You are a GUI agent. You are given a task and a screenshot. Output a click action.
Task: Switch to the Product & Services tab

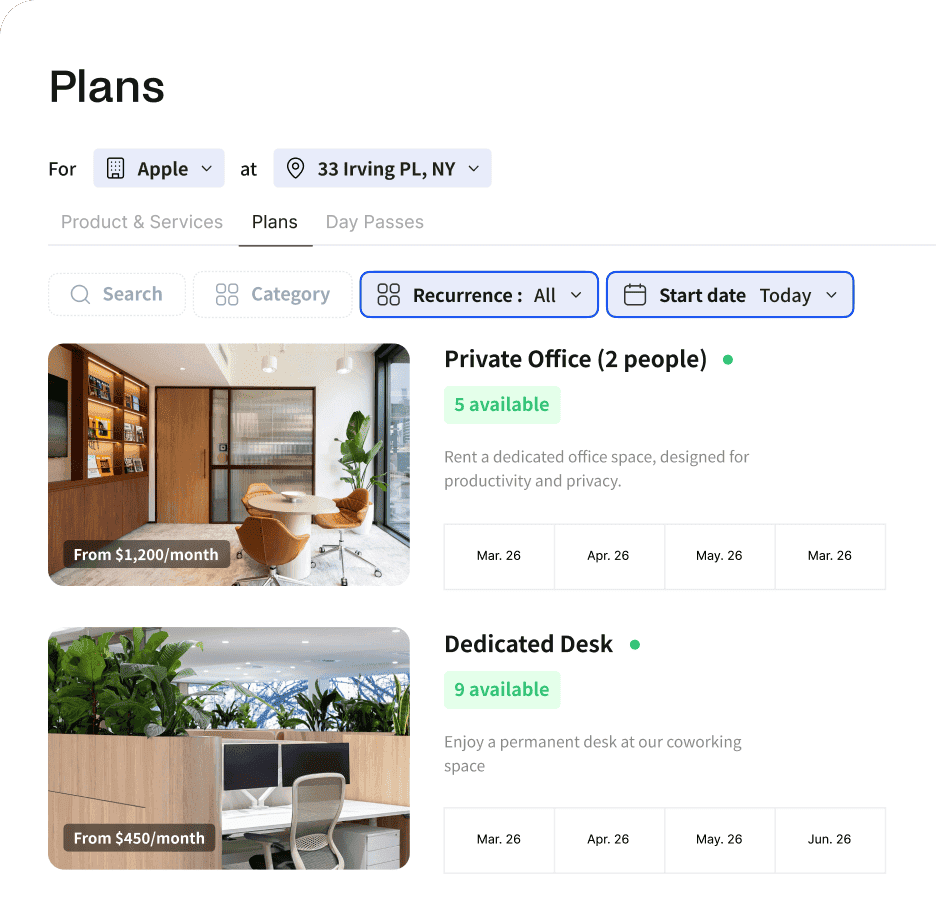[142, 222]
